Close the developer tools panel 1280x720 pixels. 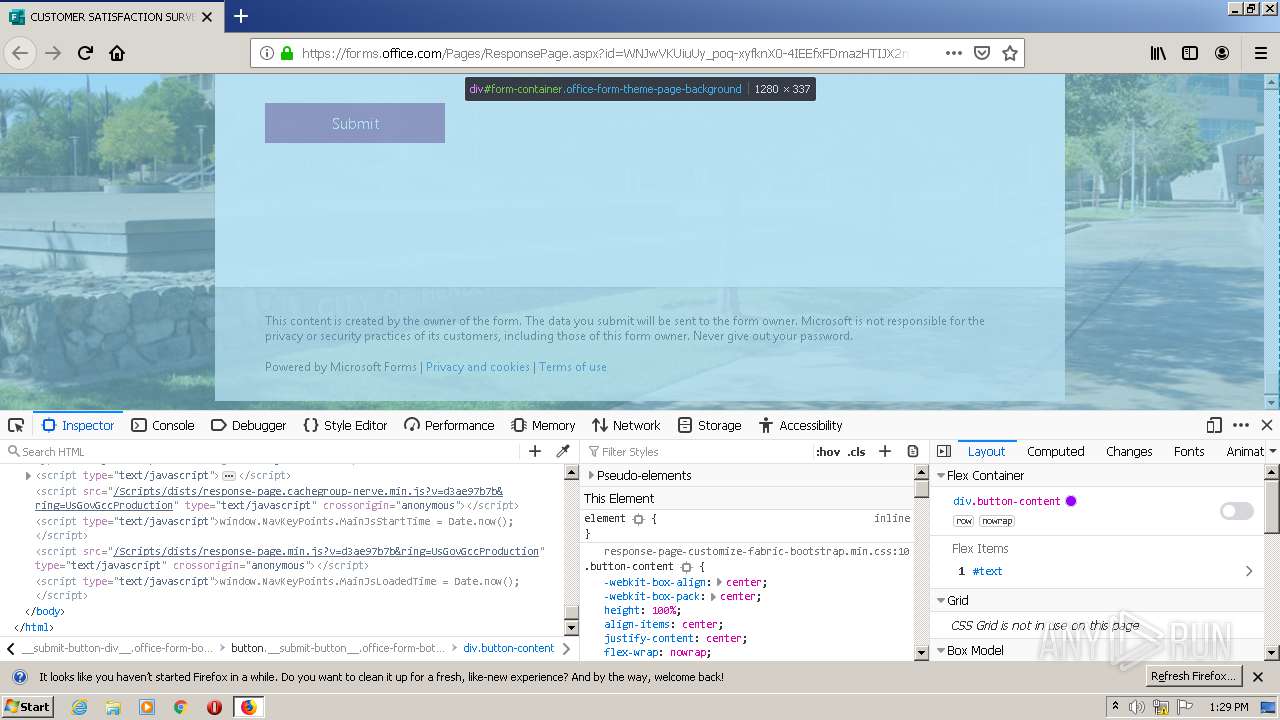(1267, 425)
